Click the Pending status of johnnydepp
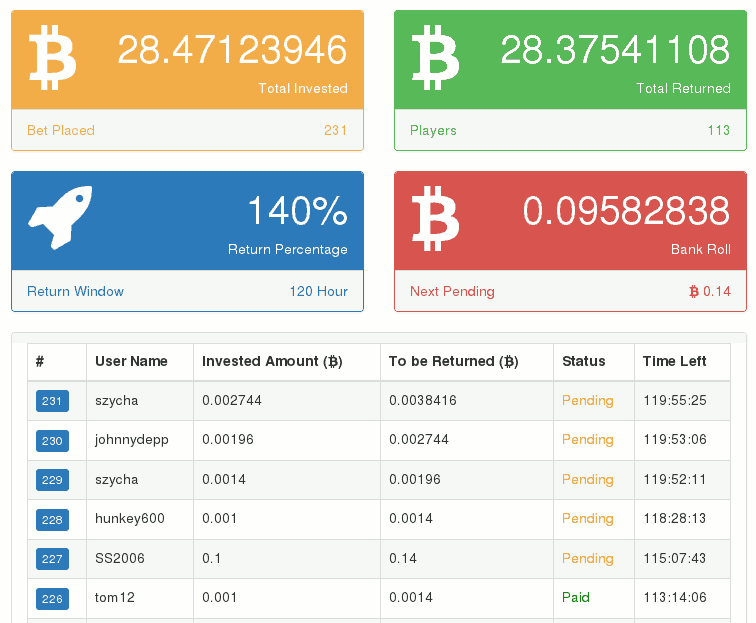This screenshot has width=756, height=623. click(x=588, y=440)
